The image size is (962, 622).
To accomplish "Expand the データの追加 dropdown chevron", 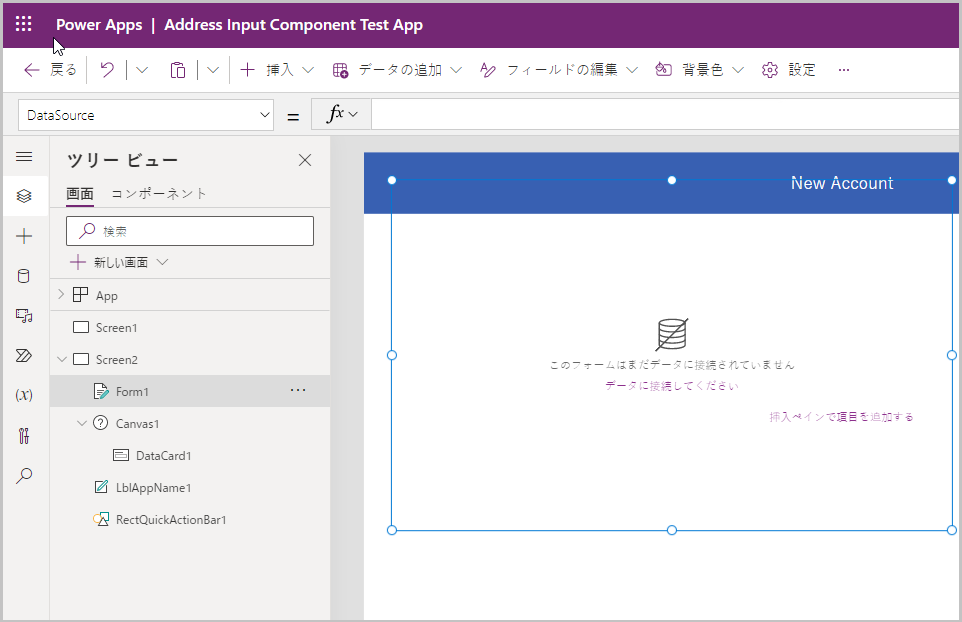I will tap(456, 70).
